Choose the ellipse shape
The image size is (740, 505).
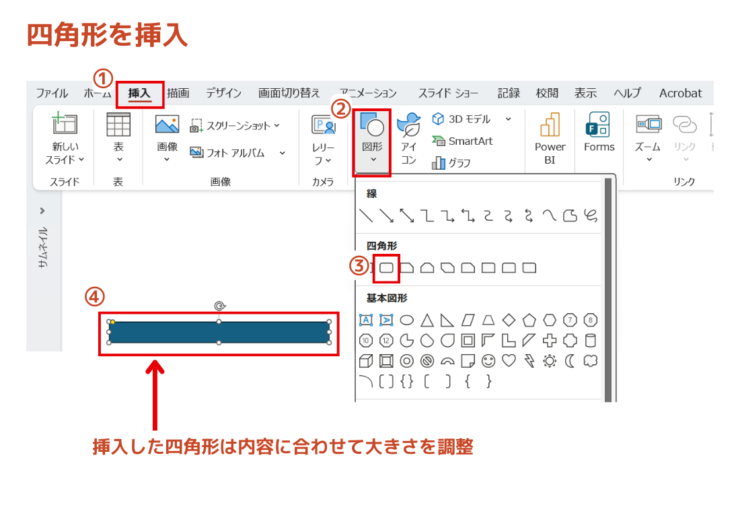(406, 320)
